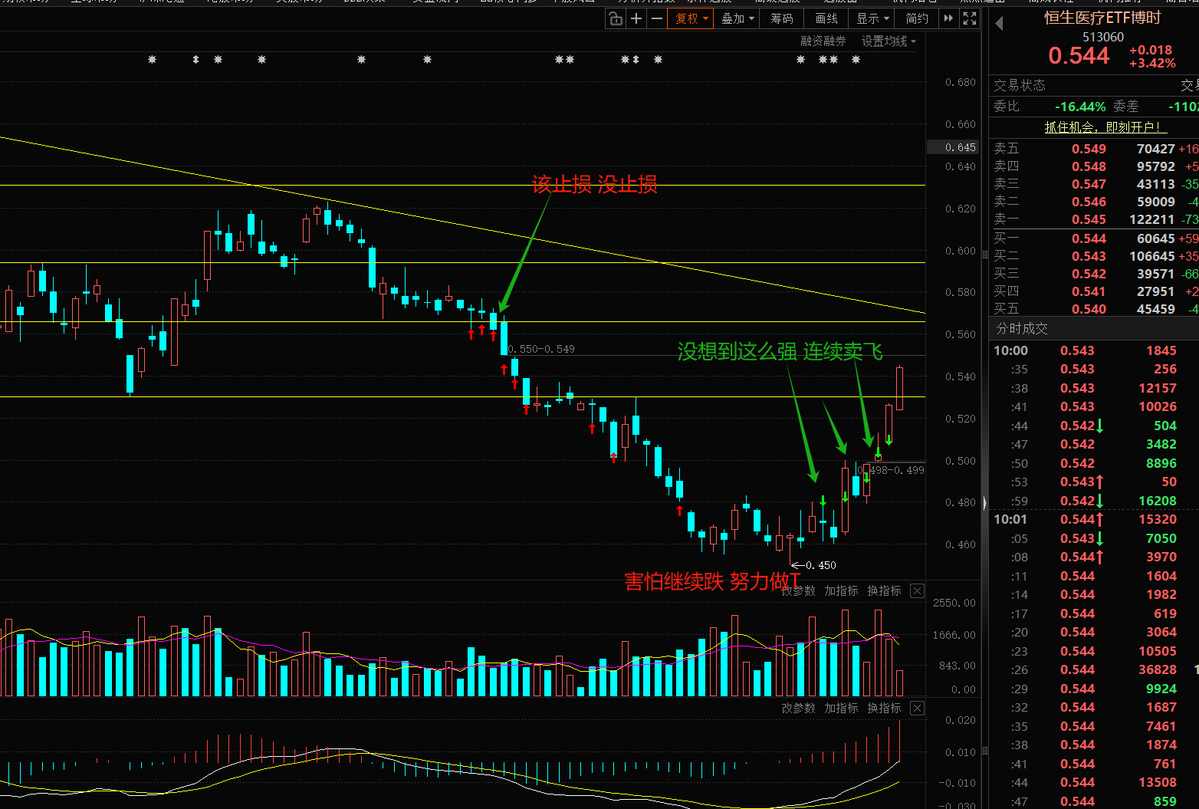Click the leftmost star event marker above the chart

[152, 60]
